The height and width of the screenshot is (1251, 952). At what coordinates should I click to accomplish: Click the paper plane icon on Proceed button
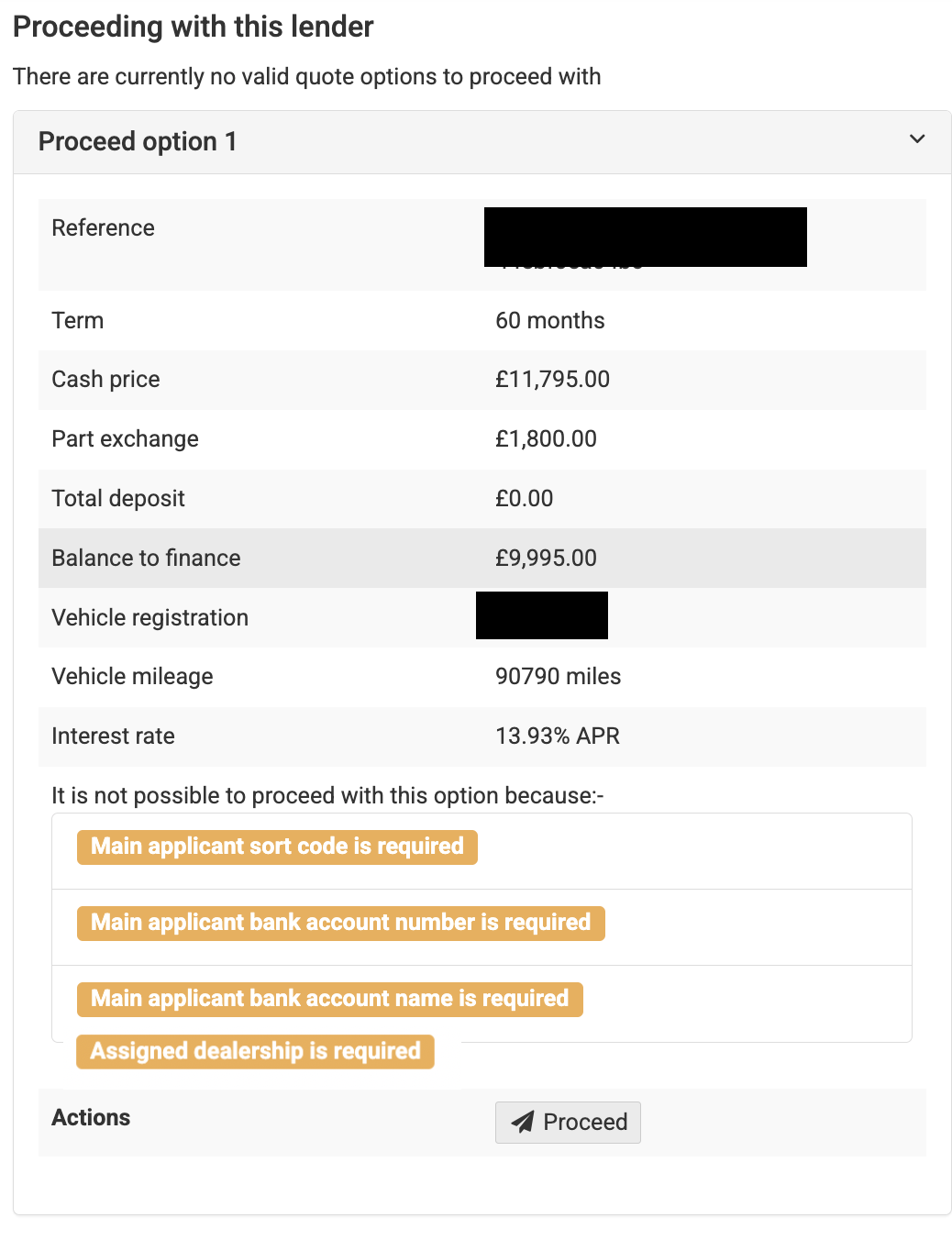pos(524,1122)
